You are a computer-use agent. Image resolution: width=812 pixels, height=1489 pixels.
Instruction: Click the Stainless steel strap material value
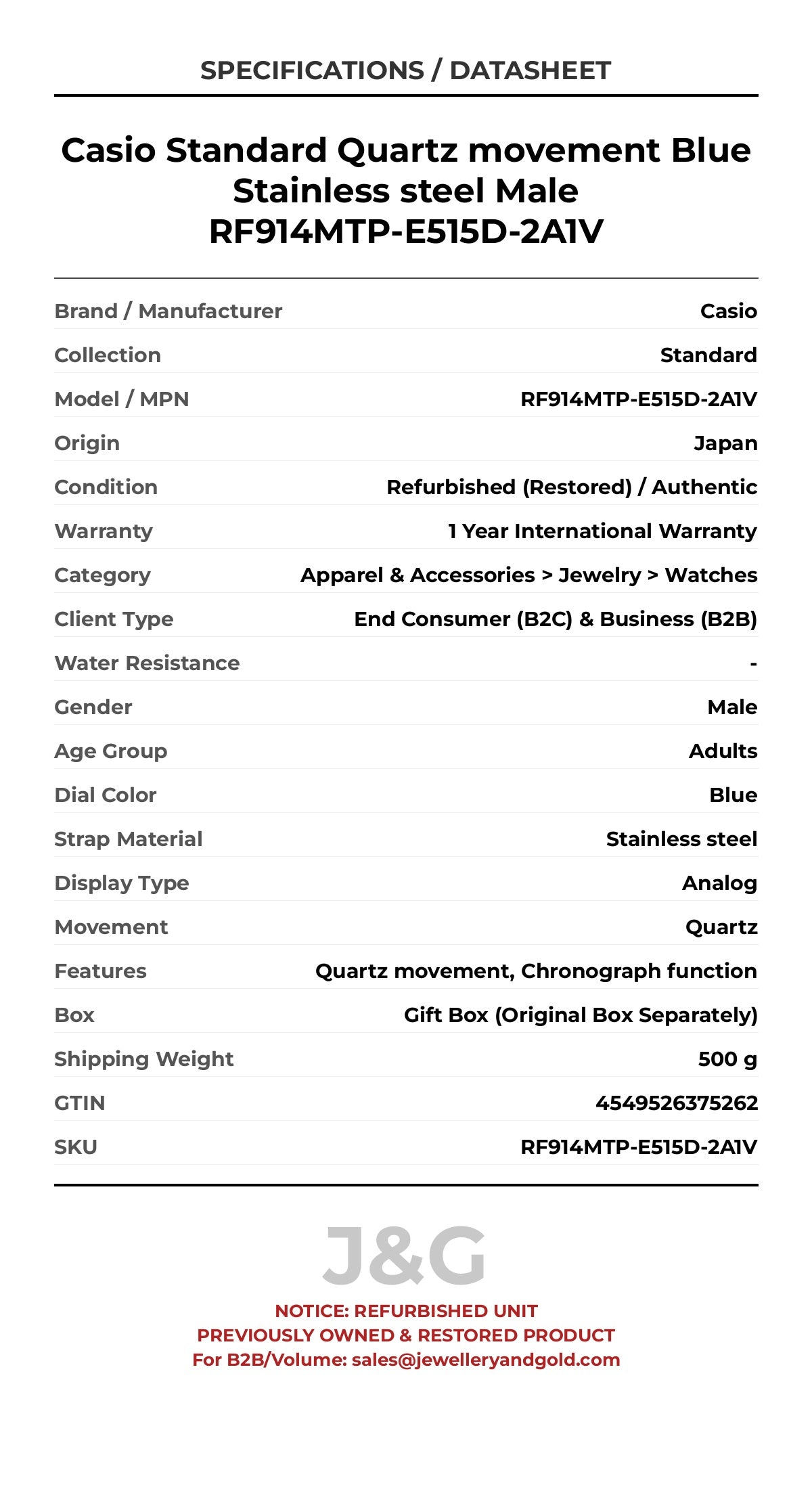(x=681, y=839)
